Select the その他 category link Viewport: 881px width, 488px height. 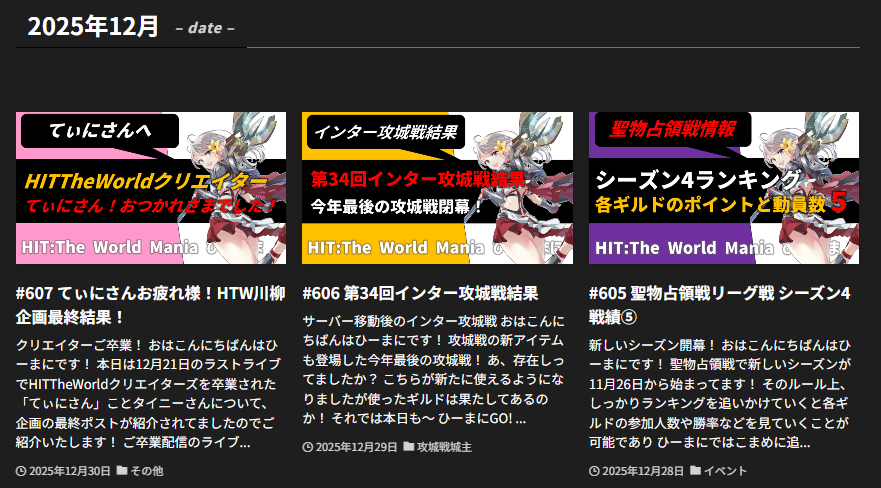[146, 470]
